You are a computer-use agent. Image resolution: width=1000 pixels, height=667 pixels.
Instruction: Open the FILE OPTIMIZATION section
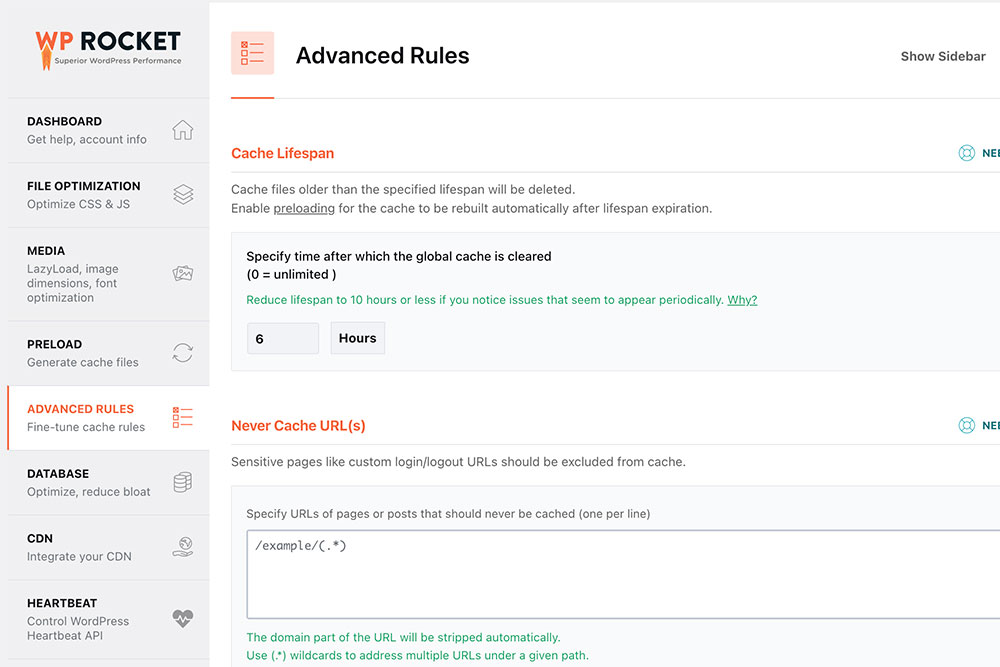(108, 195)
